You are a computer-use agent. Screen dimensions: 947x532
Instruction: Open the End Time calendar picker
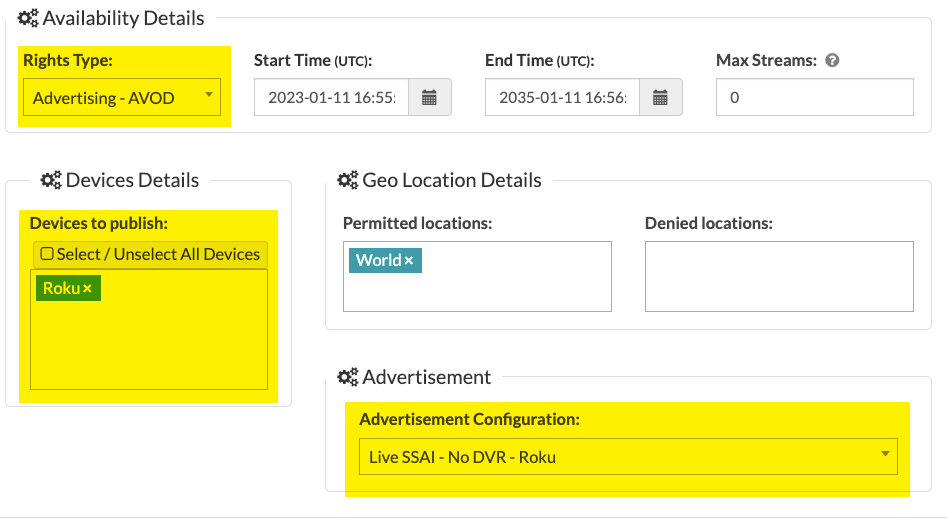[x=660, y=97]
